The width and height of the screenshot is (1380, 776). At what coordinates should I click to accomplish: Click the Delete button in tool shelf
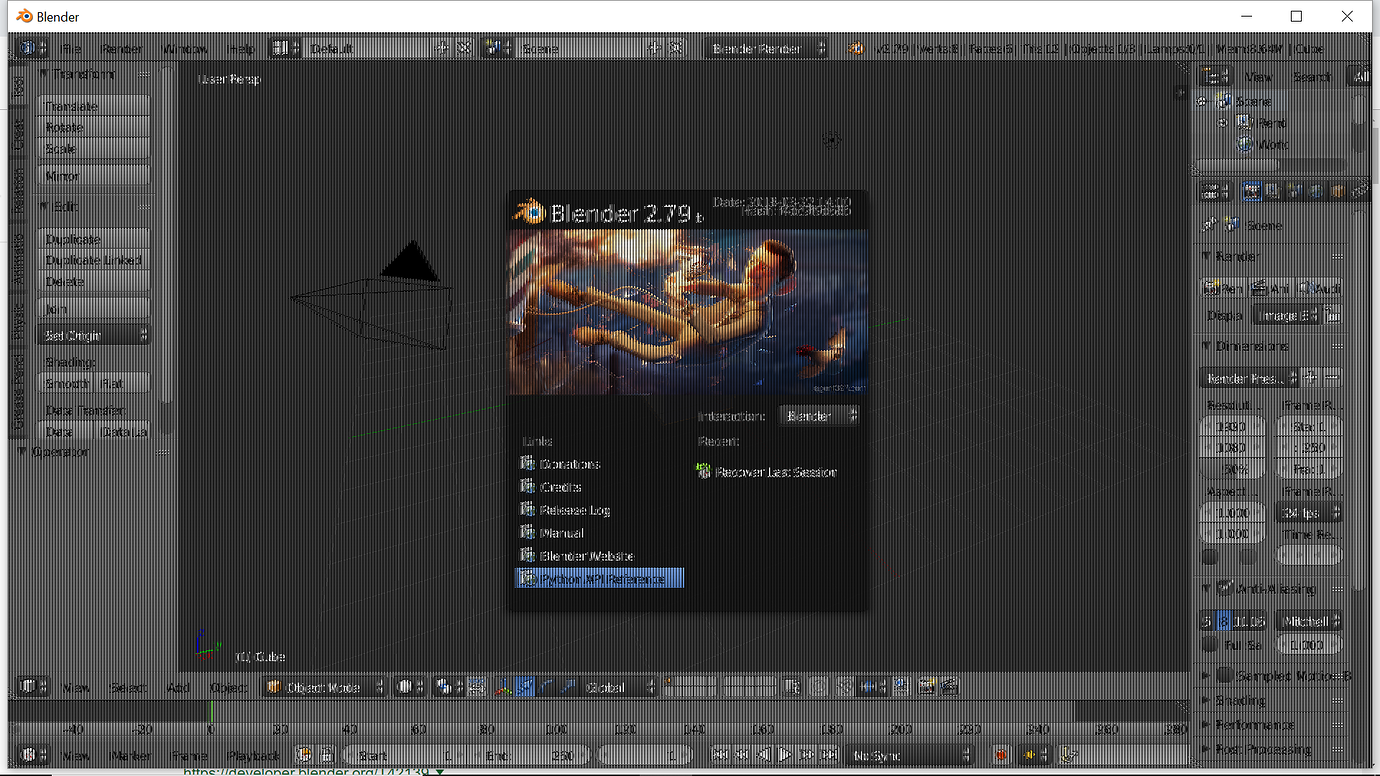pos(94,281)
